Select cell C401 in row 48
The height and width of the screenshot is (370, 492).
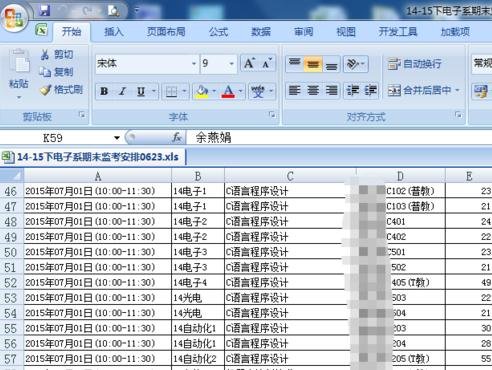401,221
